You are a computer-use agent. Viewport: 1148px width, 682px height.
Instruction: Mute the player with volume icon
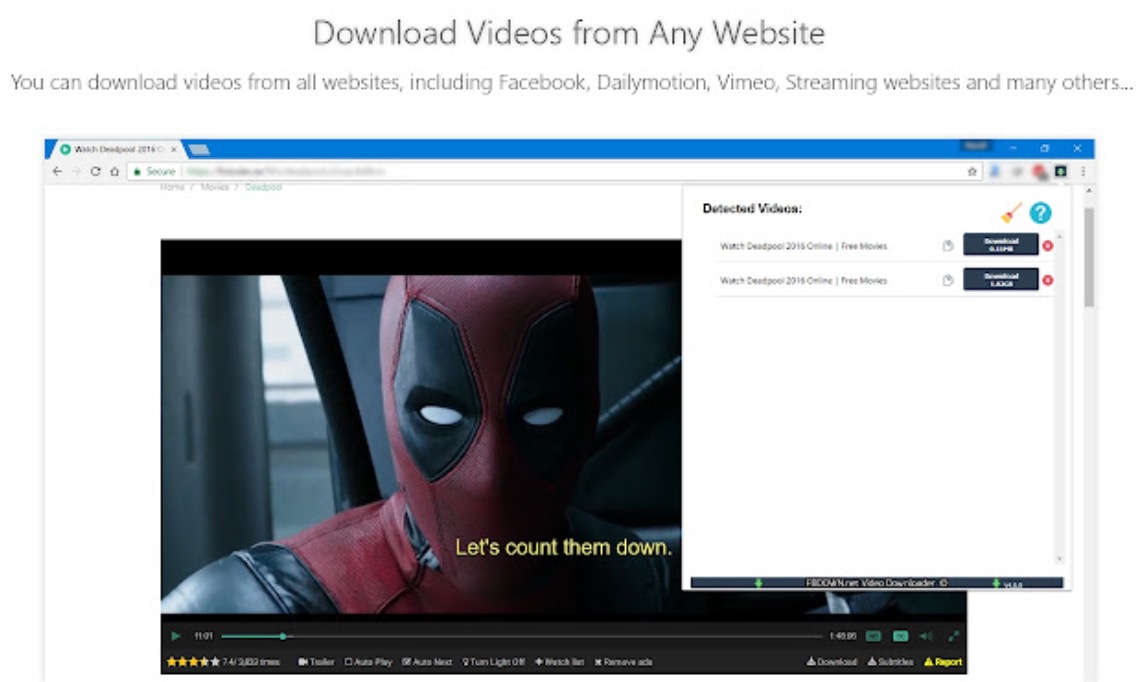pos(927,636)
